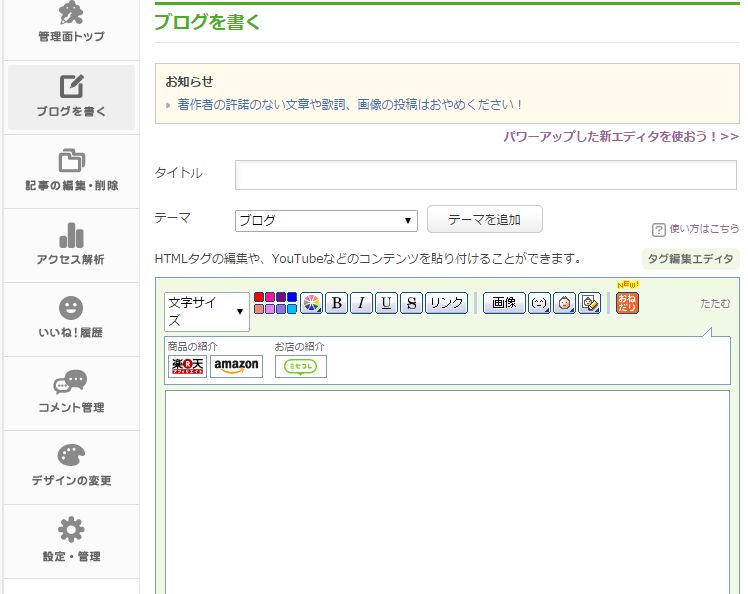Apply strikethrough formatting

pyautogui.click(x=411, y=303)
